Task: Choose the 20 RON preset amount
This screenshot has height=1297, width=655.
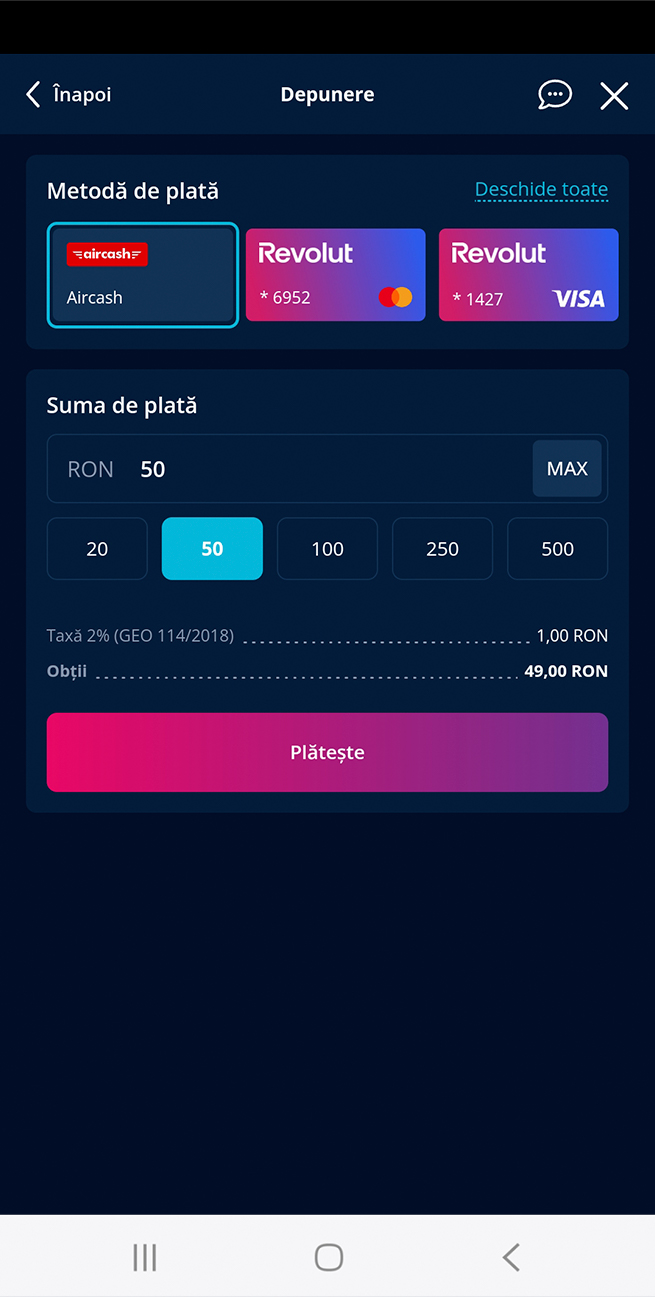Action: [x=97, y=549]
